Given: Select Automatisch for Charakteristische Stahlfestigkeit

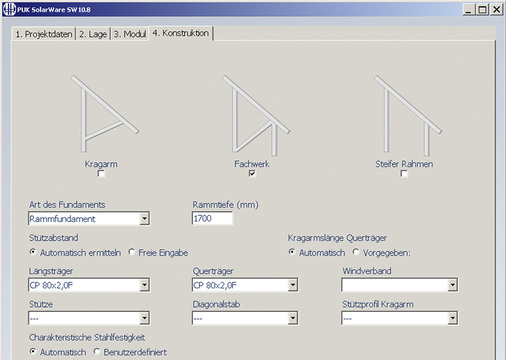Looking at the screenshot, I should pyautogui.click(x=33, y=351).
